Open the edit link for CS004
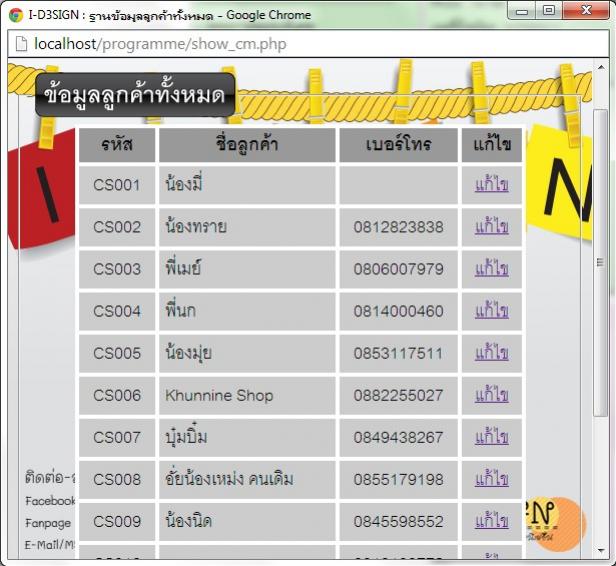Viewport: 616px width, 566px height. [491, 311]
